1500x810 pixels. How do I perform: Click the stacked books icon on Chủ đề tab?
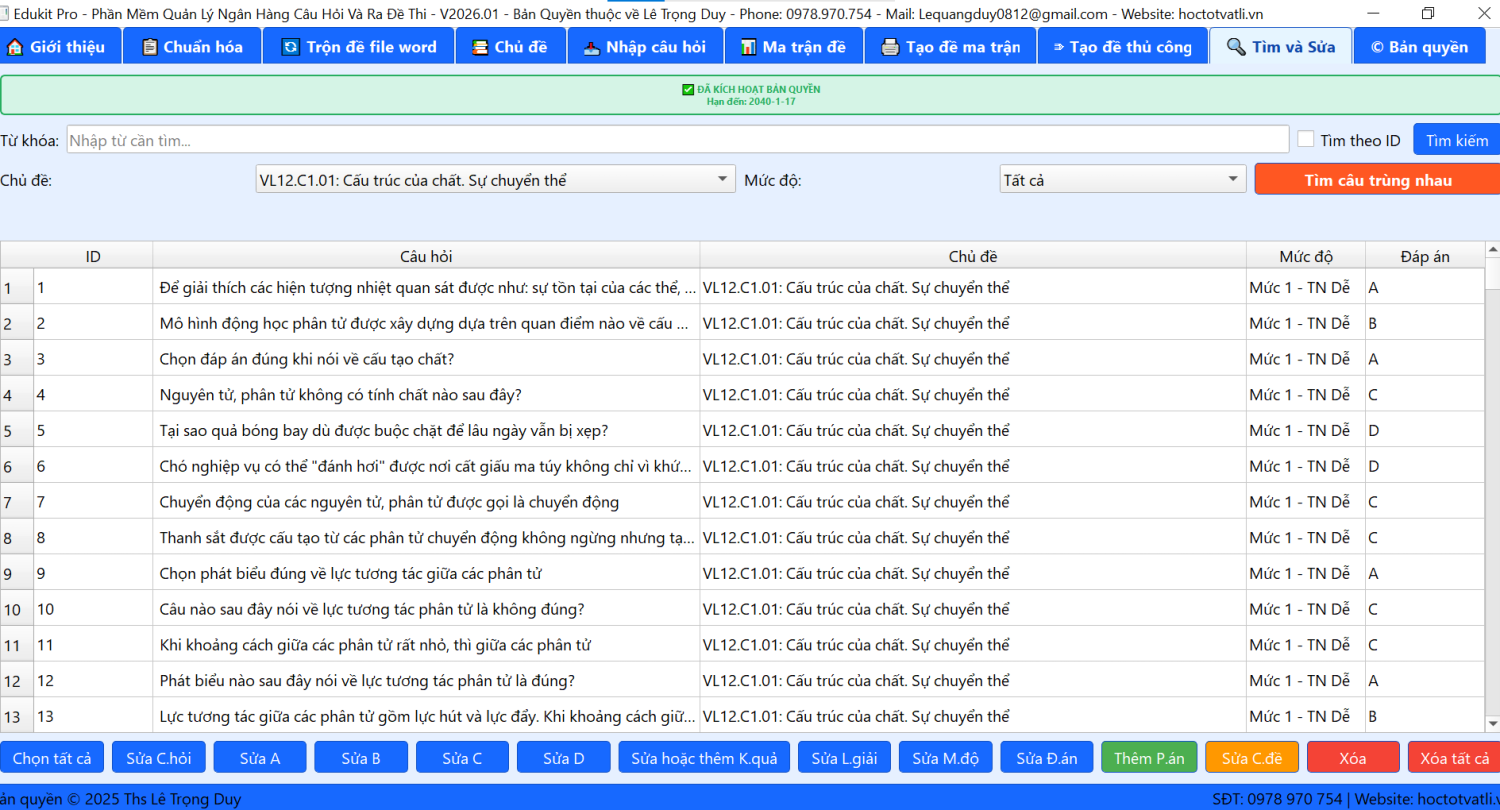pyautogui.click(x=480, y=47)
